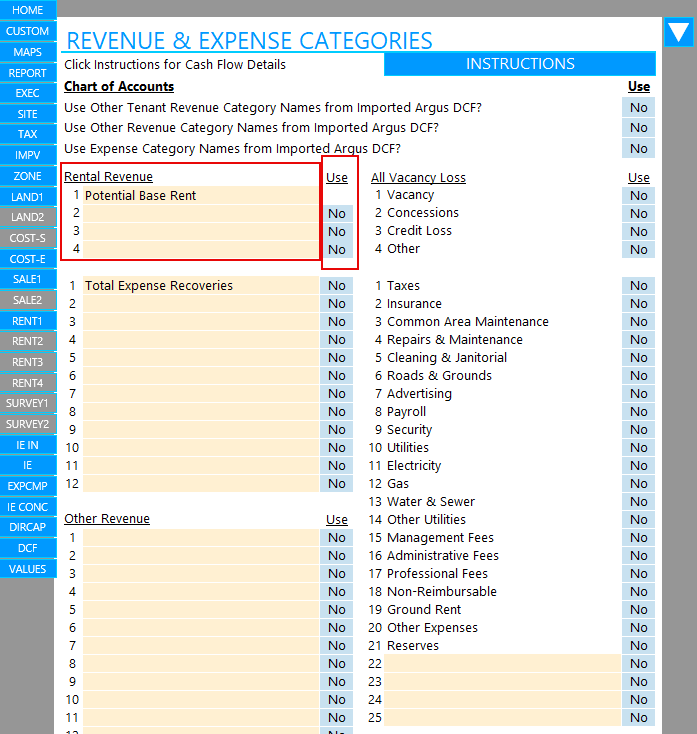697x734 pixels.
Task: Set Use for Reserves expense
Action: click(638, 646)
